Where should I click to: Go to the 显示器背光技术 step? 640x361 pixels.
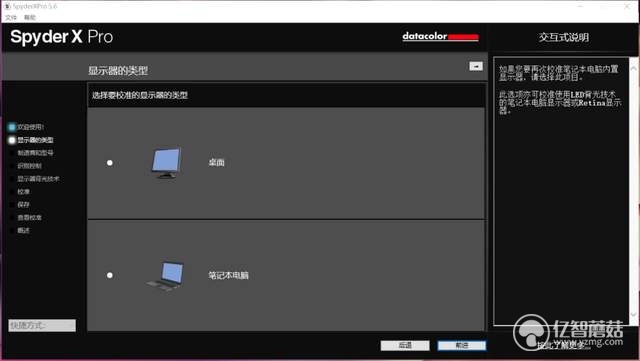38,179
